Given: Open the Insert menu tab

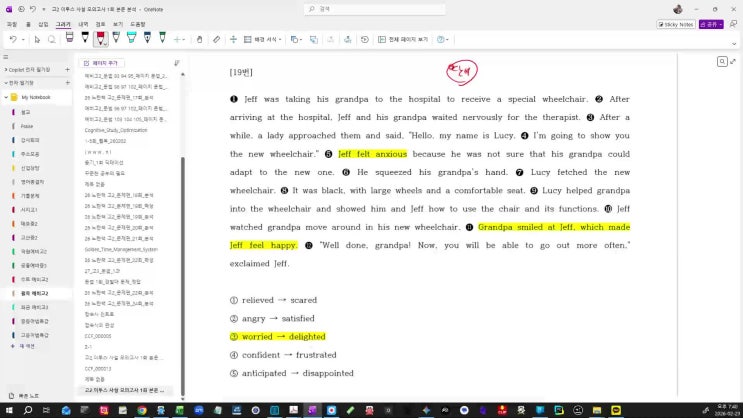Looking at the screenshot, I should [x=43, y=23].
